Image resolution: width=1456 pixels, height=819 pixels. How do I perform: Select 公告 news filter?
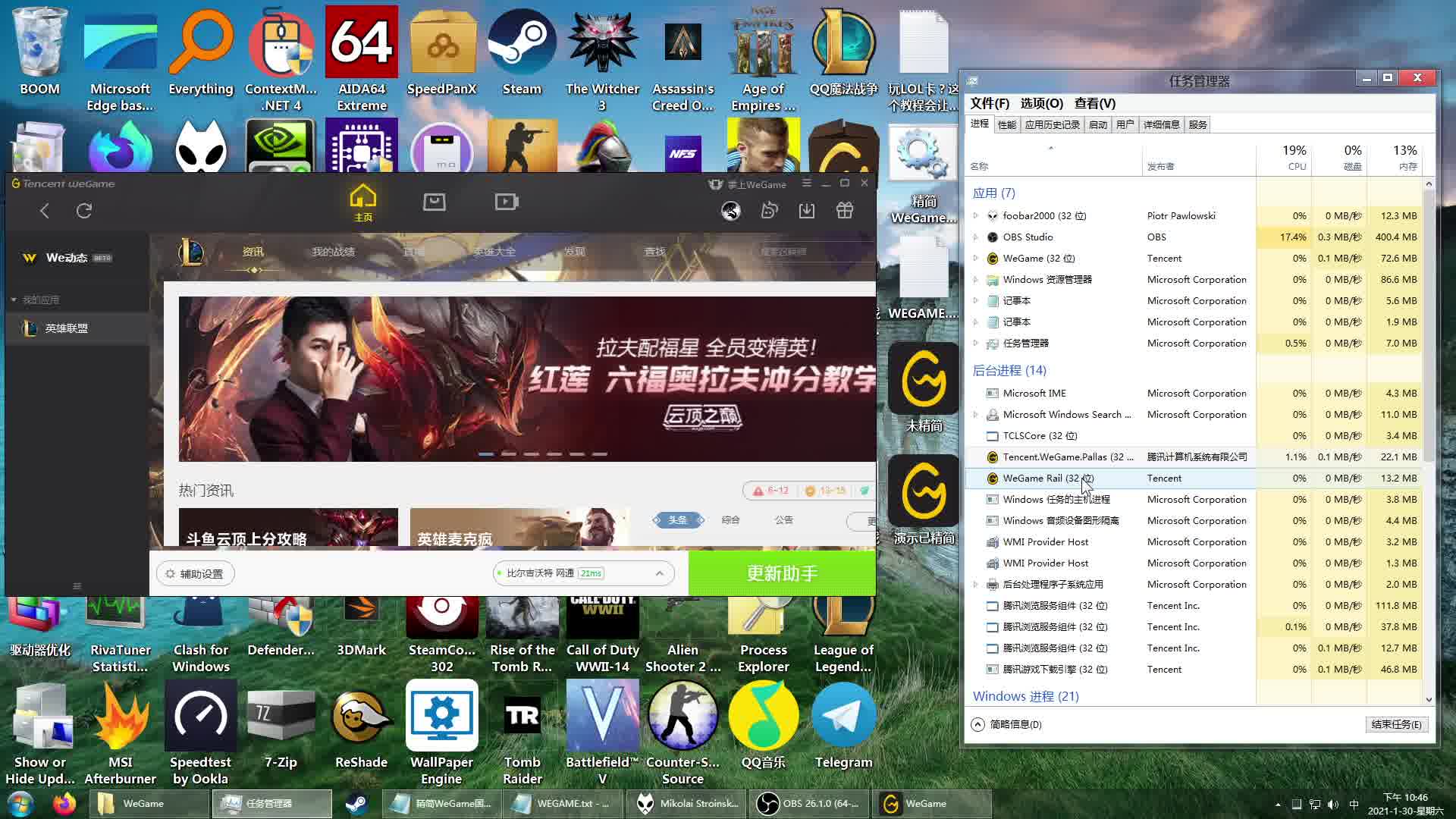tap(784, 520)
